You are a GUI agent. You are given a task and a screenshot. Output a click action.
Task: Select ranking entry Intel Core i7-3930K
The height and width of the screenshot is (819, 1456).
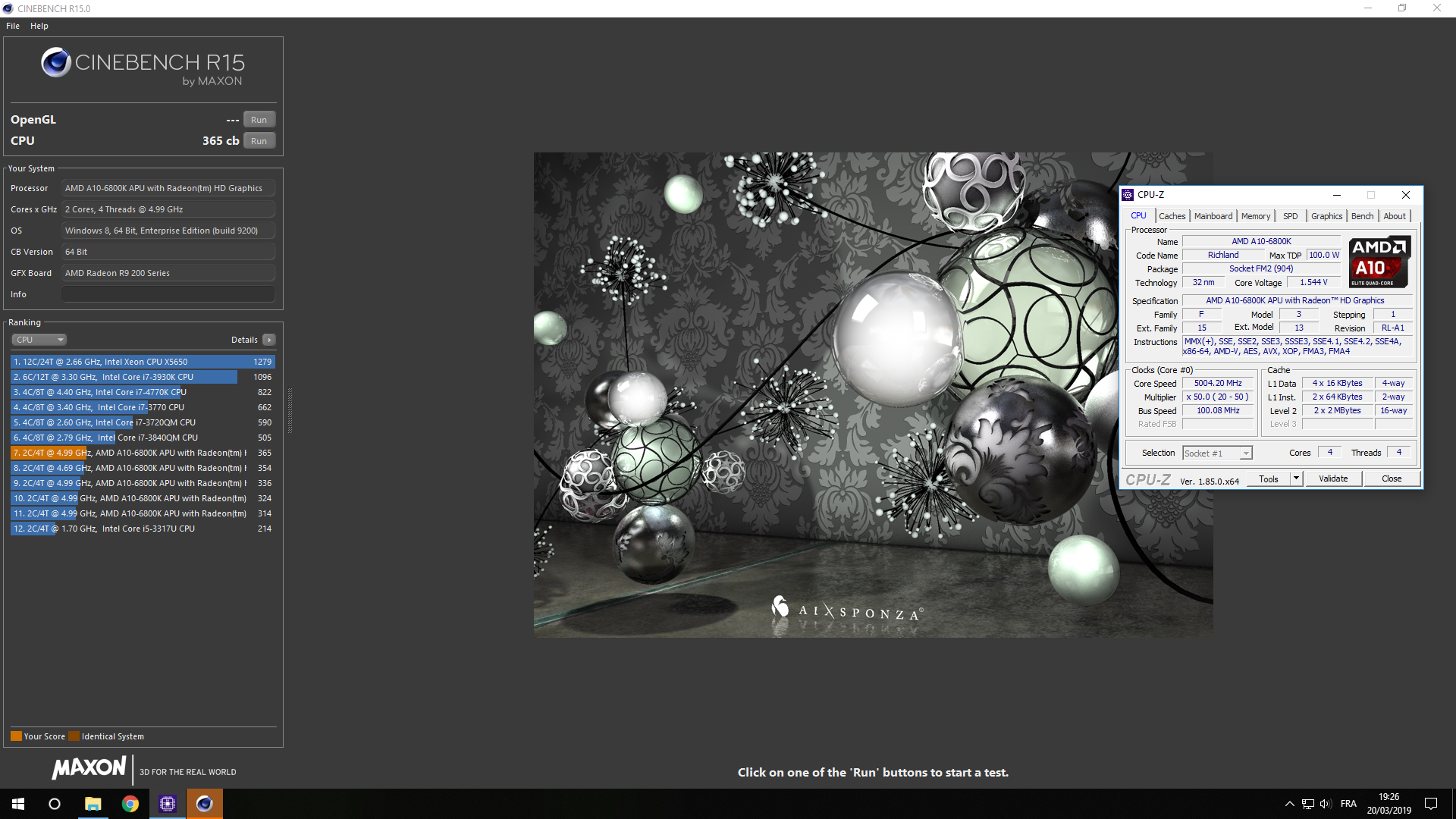click(143, 377)
